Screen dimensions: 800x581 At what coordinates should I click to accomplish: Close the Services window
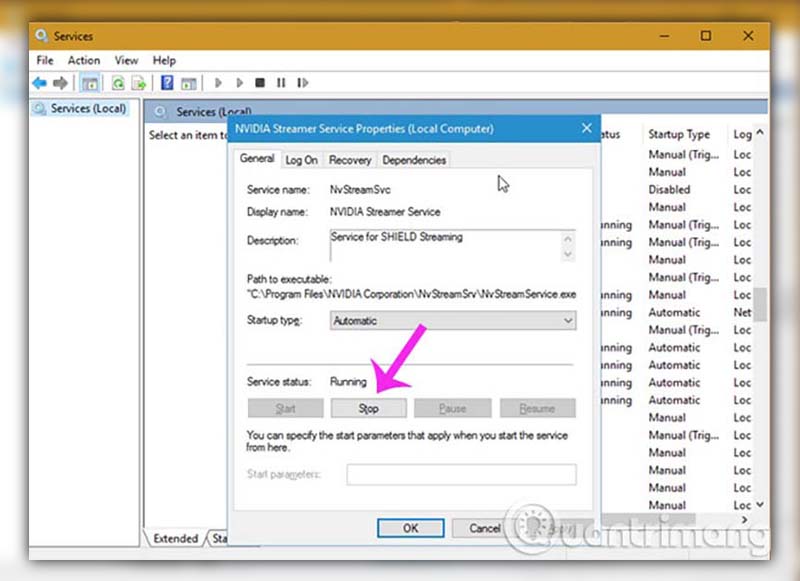748,36
